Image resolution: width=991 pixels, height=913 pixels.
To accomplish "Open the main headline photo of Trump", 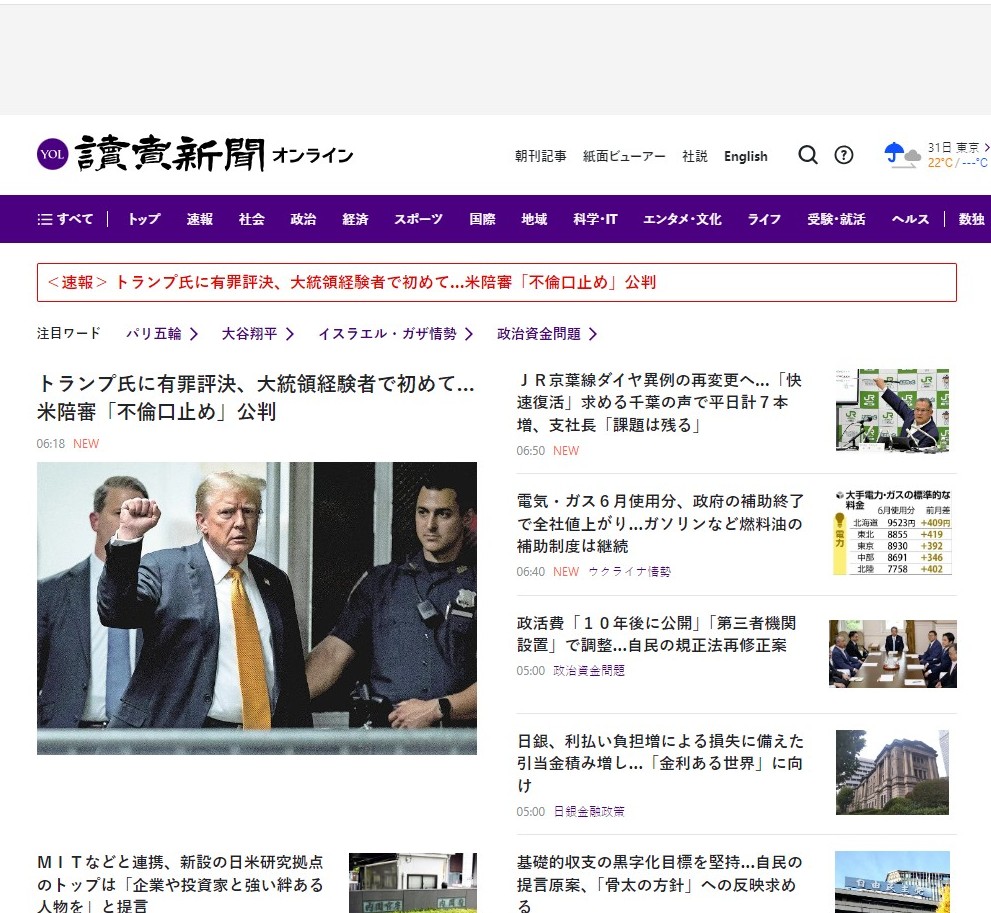I will [x=257, y=607].
